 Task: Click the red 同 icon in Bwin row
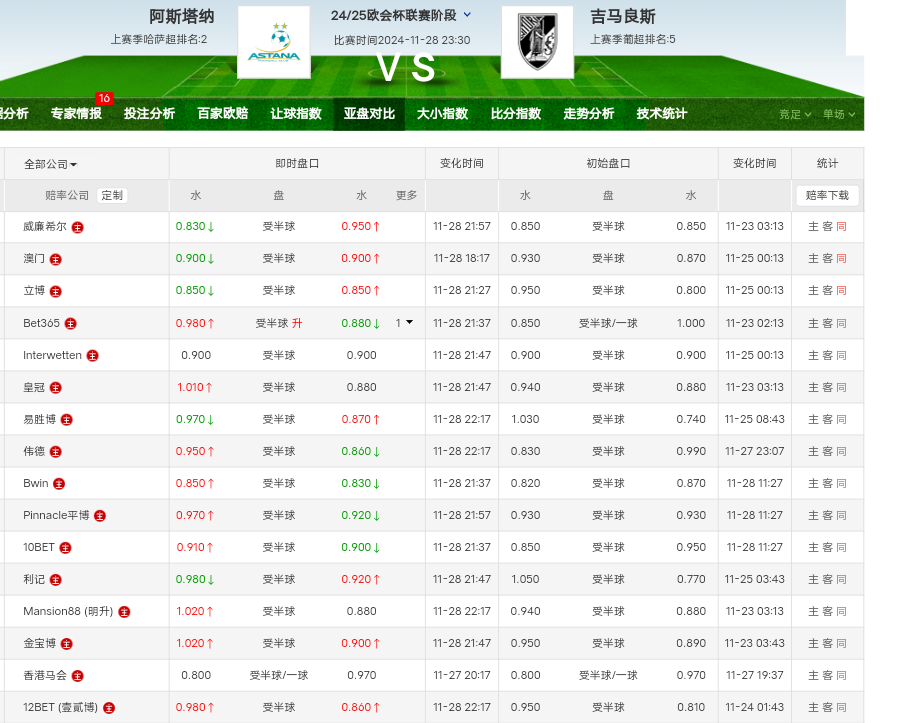(842, 483)
